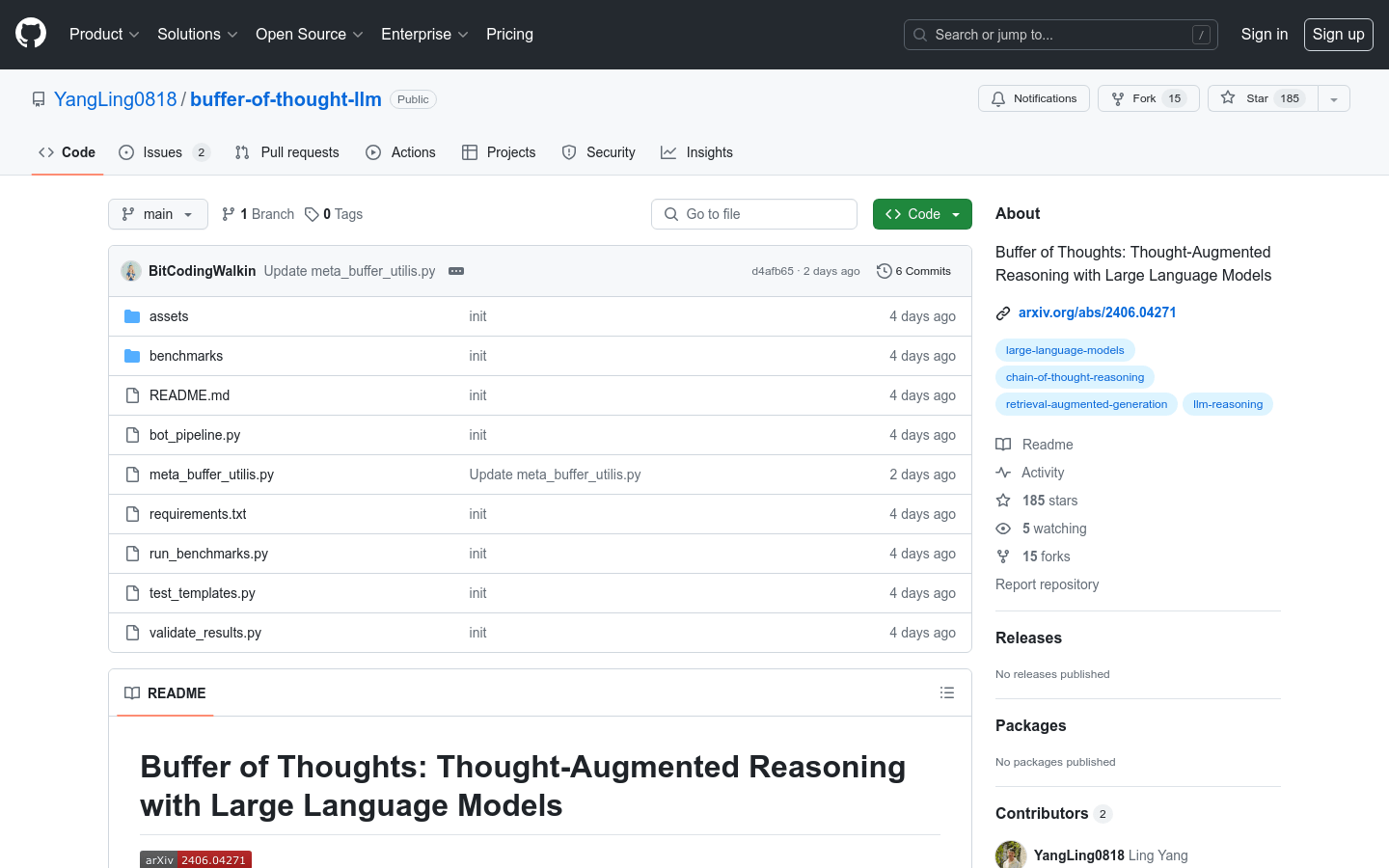Open BitCodingWalkin author link

[x=202, y=271]
